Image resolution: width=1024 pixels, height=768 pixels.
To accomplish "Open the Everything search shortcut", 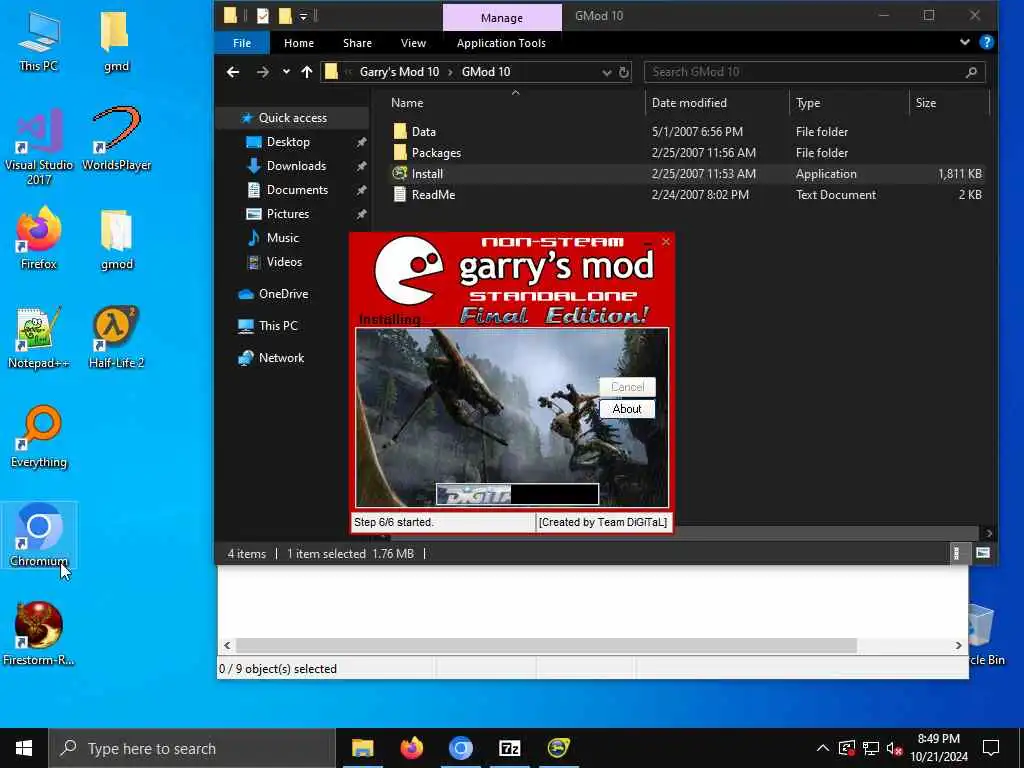I will pos(39,437).
